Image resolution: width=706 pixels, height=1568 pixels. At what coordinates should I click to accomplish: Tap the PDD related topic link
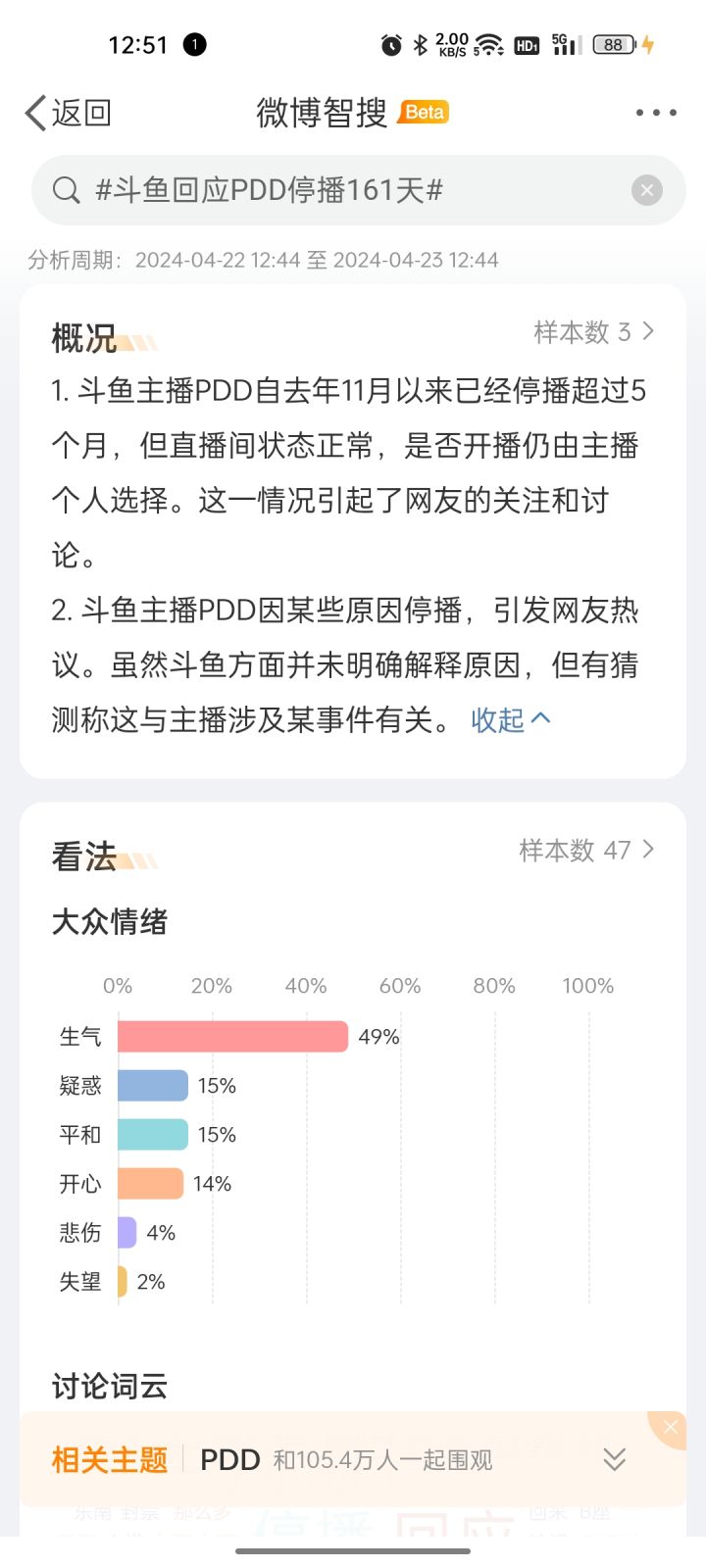[229, 1460]
